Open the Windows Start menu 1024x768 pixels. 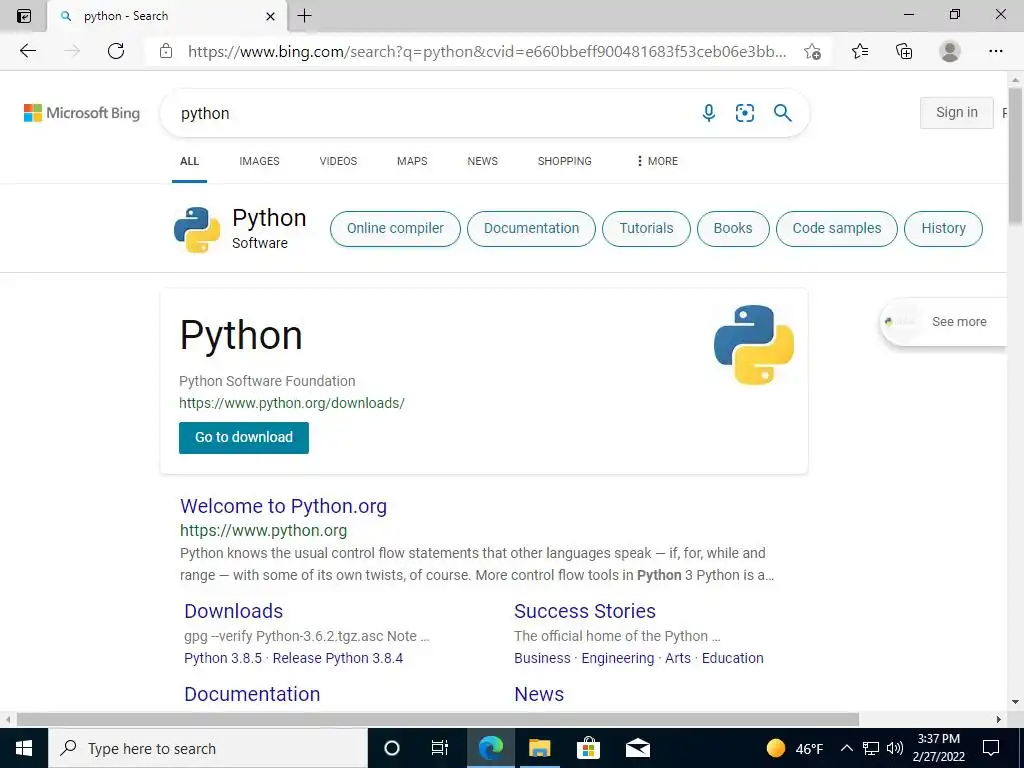(24, 748)
